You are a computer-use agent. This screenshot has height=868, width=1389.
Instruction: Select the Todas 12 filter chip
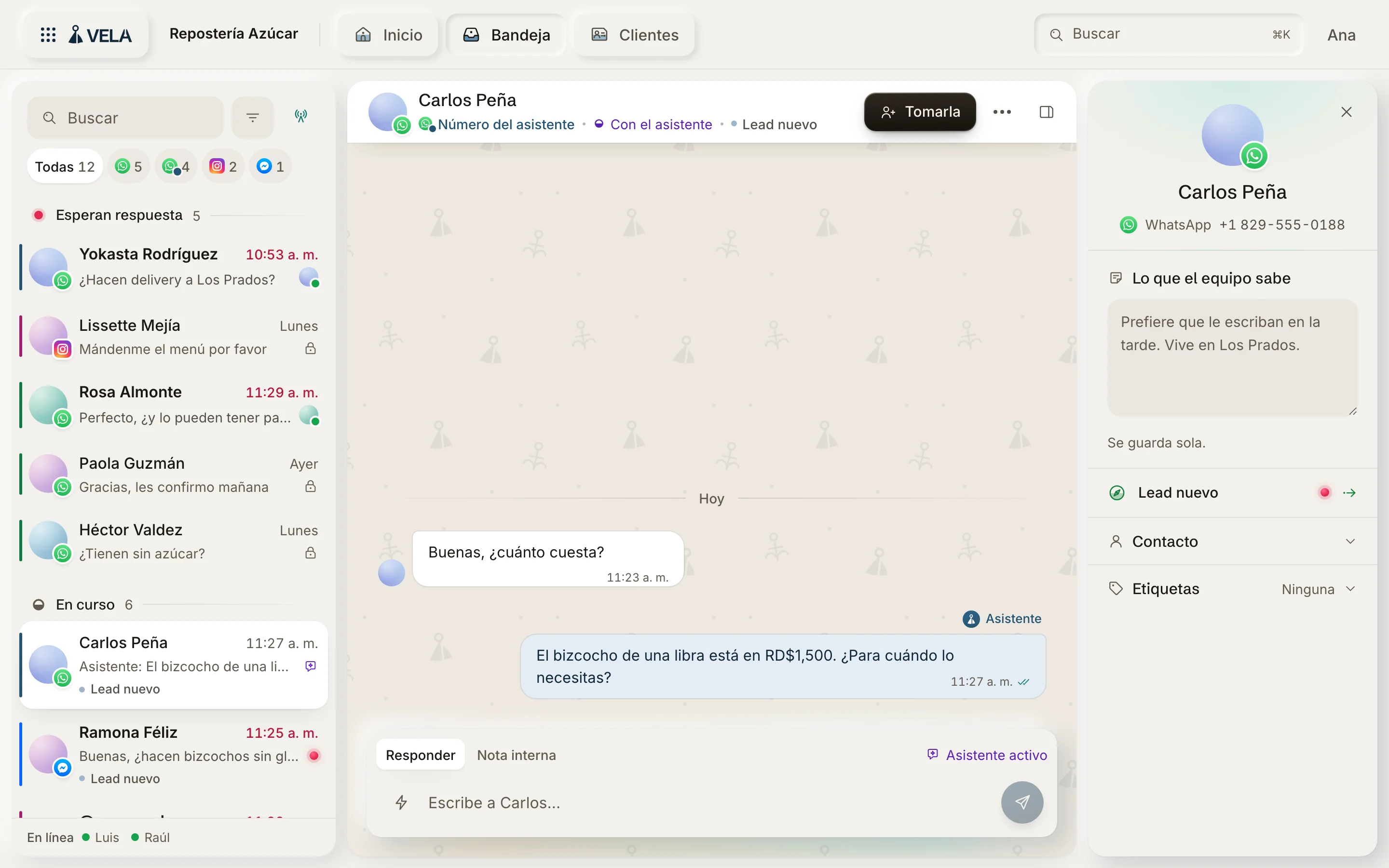pos(65,166)
